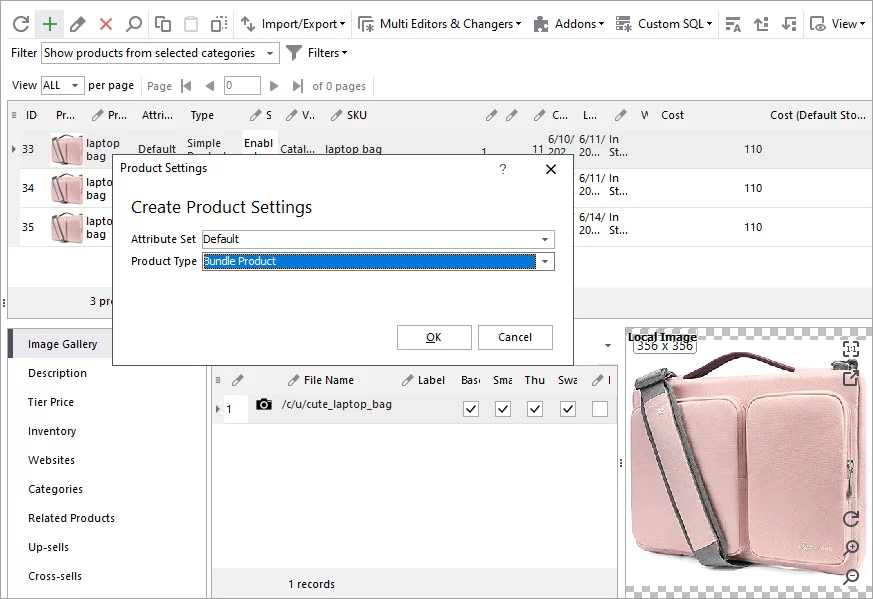873x599 pixels.
Task: Toggle the unchecked last-column image checkbox
Action: pyautogui.click(x=600, y=409)
